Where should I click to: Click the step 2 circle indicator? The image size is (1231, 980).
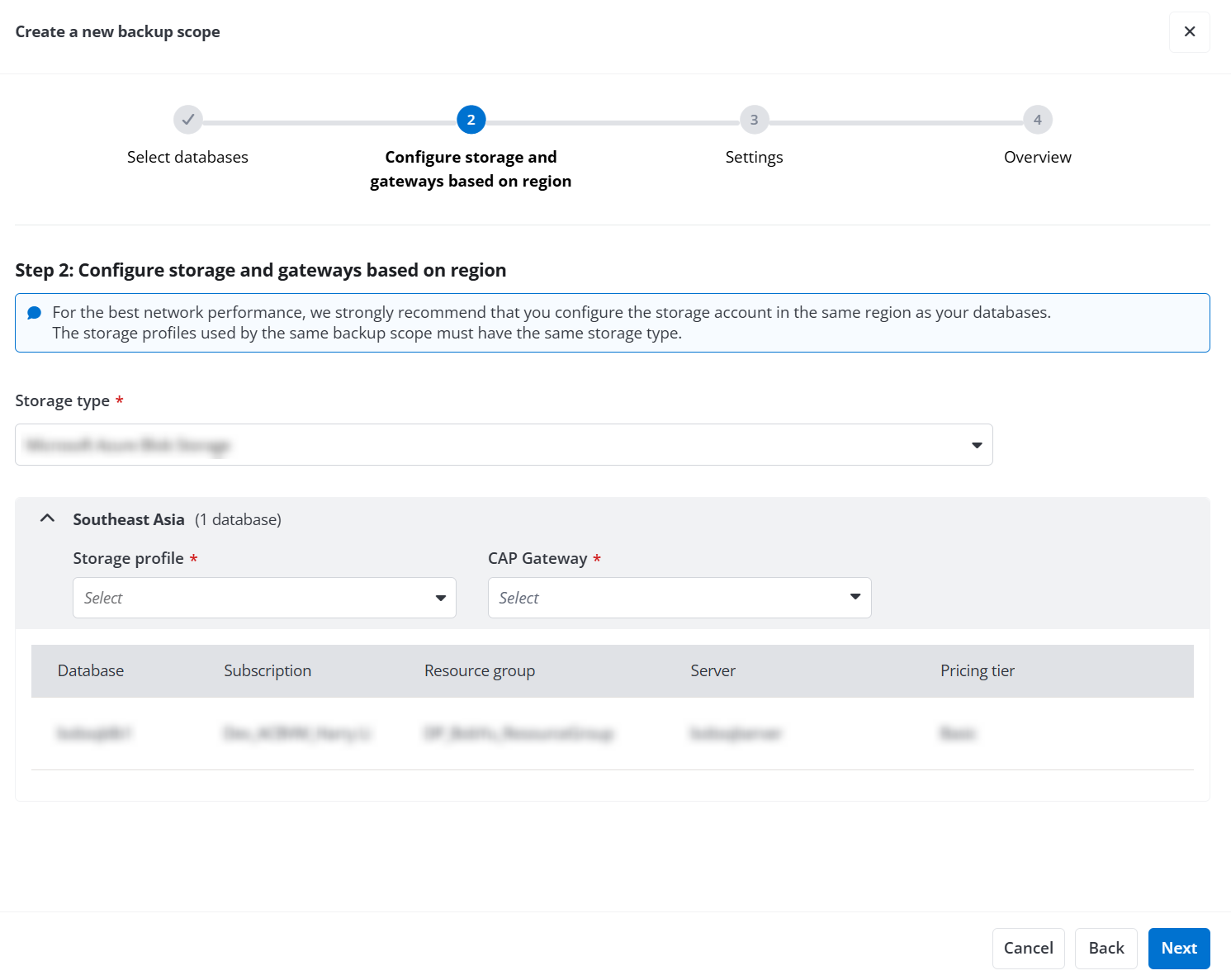click(x=471, y=119)
